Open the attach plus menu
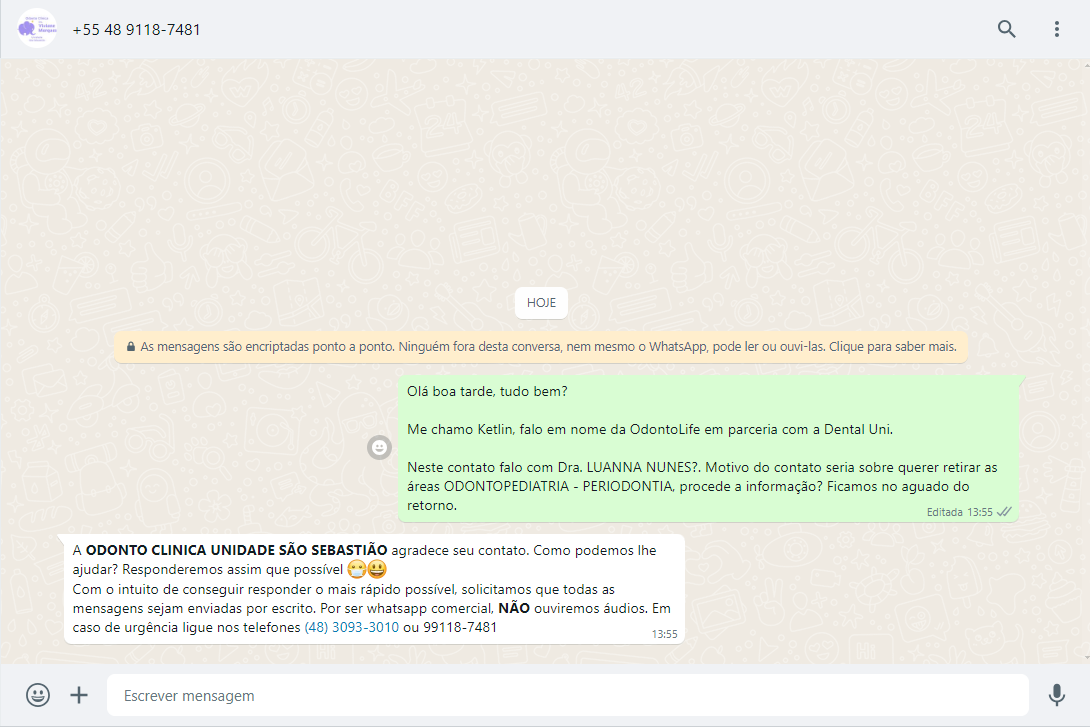The width and height of the screenshot is (1090, 727). [79, 695]
